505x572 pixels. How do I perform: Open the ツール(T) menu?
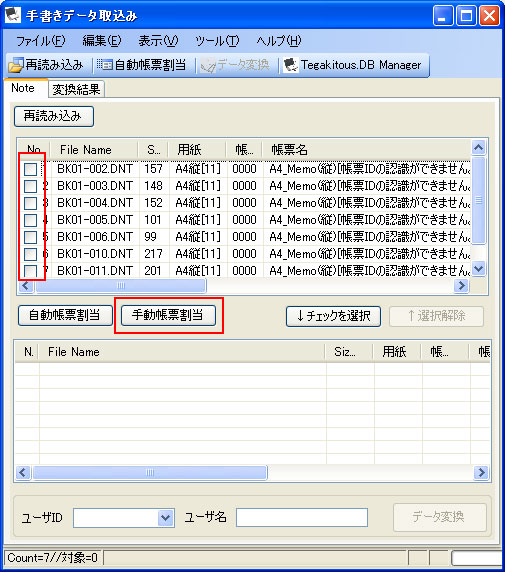coord(217,40)
